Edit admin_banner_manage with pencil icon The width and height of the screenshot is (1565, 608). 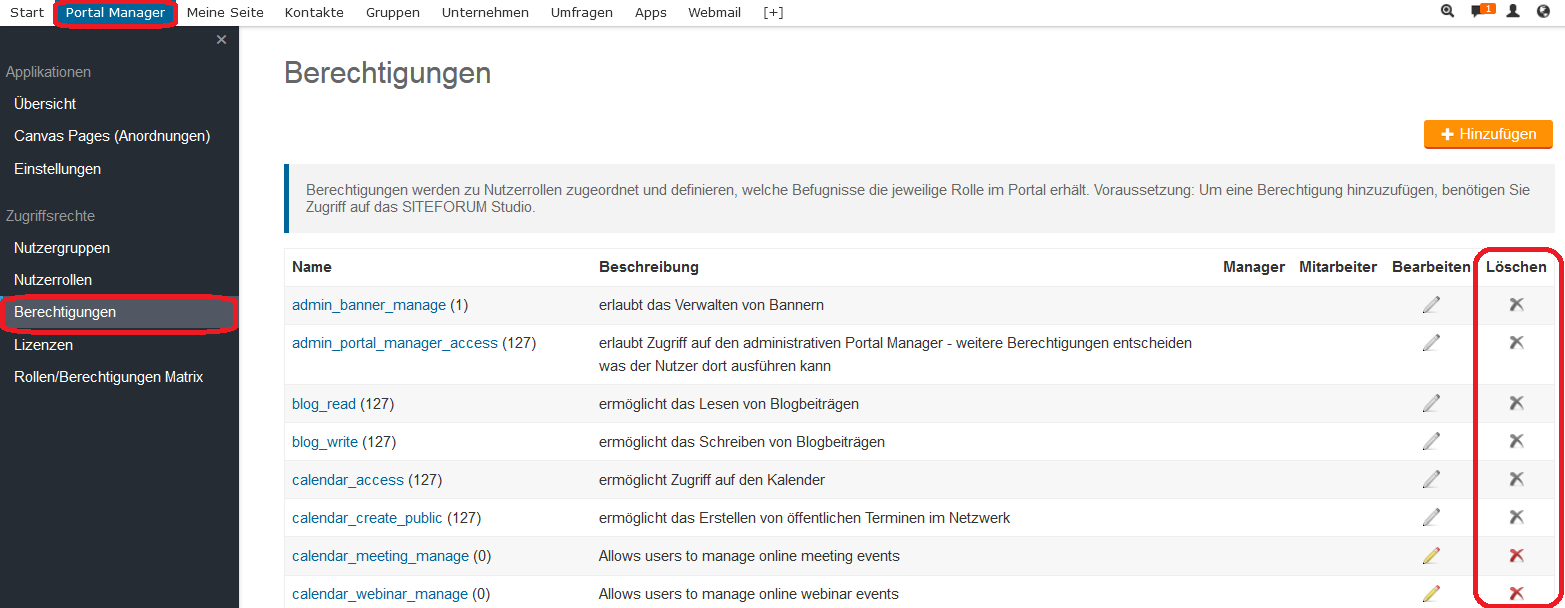[1431, 305]
